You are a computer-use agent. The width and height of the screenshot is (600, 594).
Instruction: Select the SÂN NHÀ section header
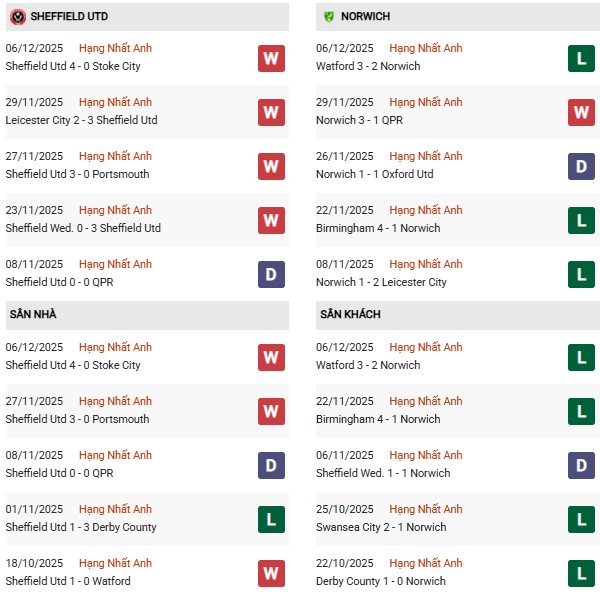point(33,314)
